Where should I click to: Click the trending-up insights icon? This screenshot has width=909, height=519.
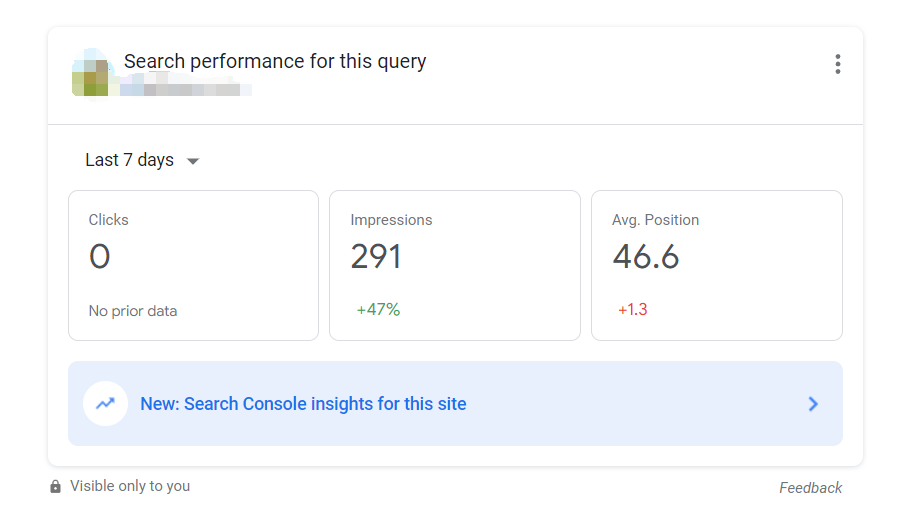point(106,404)
